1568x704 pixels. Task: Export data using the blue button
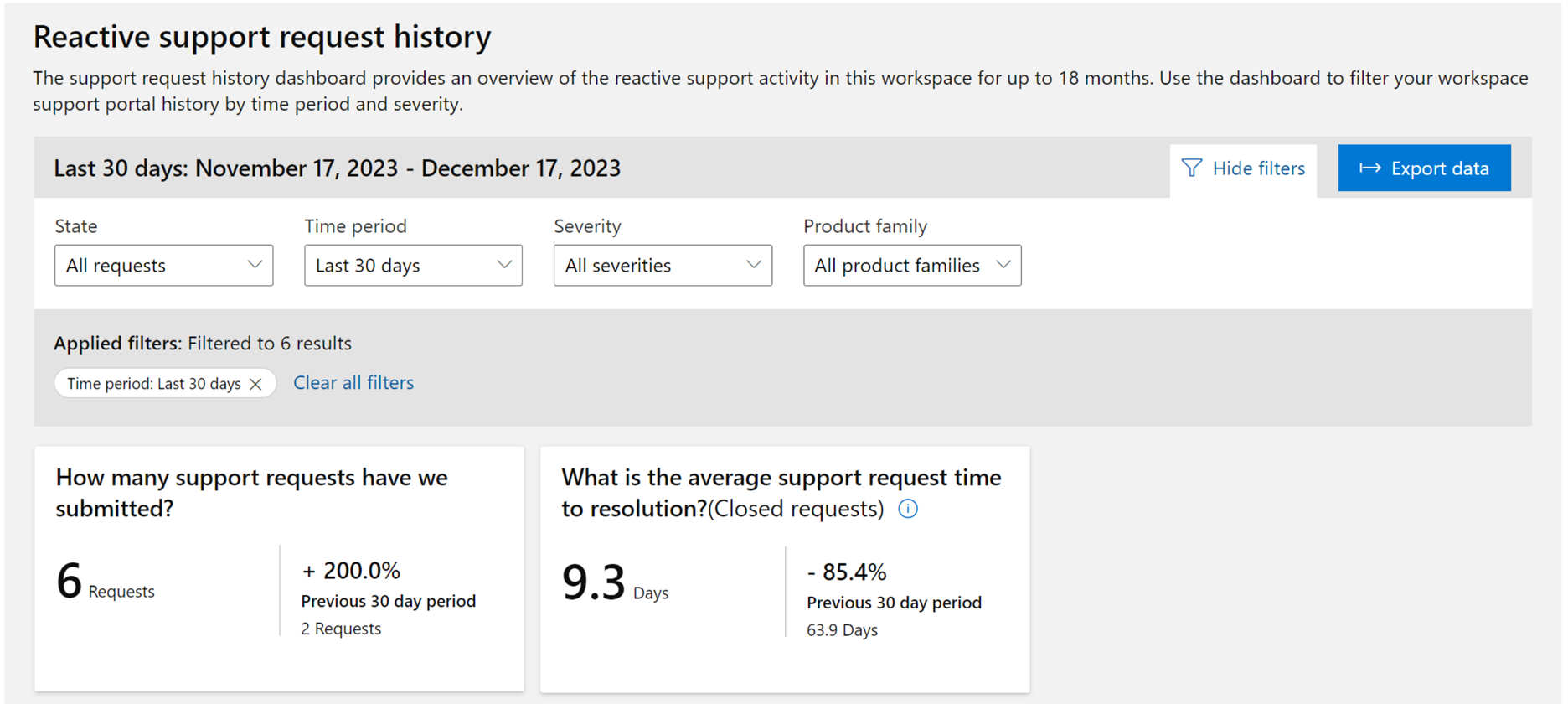pos(1424,168)
